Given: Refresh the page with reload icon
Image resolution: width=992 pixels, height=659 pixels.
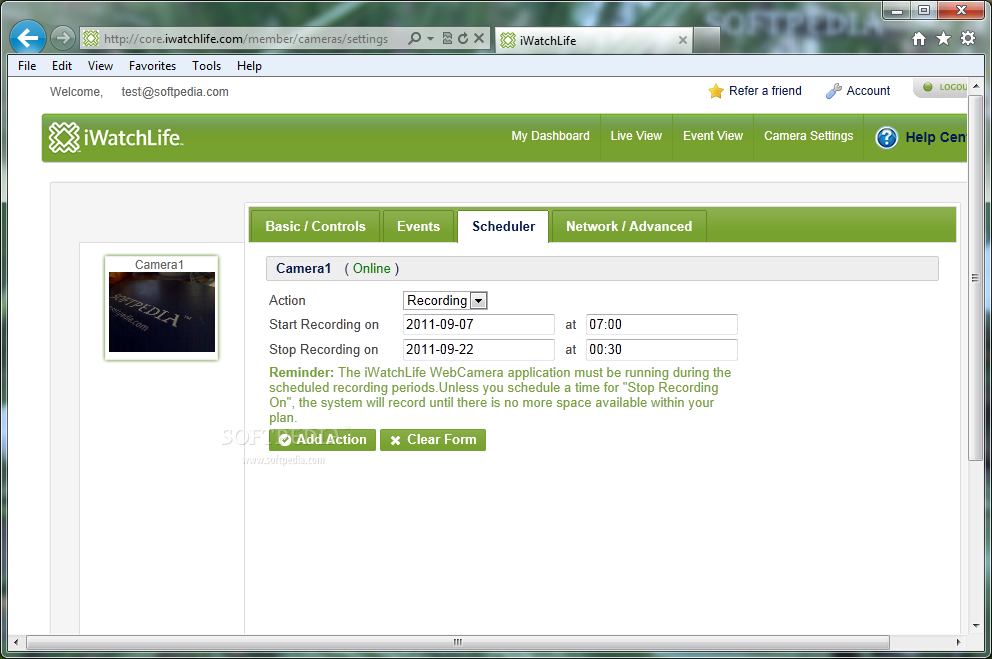Looking at the screenshot, I should click(463, 39).
